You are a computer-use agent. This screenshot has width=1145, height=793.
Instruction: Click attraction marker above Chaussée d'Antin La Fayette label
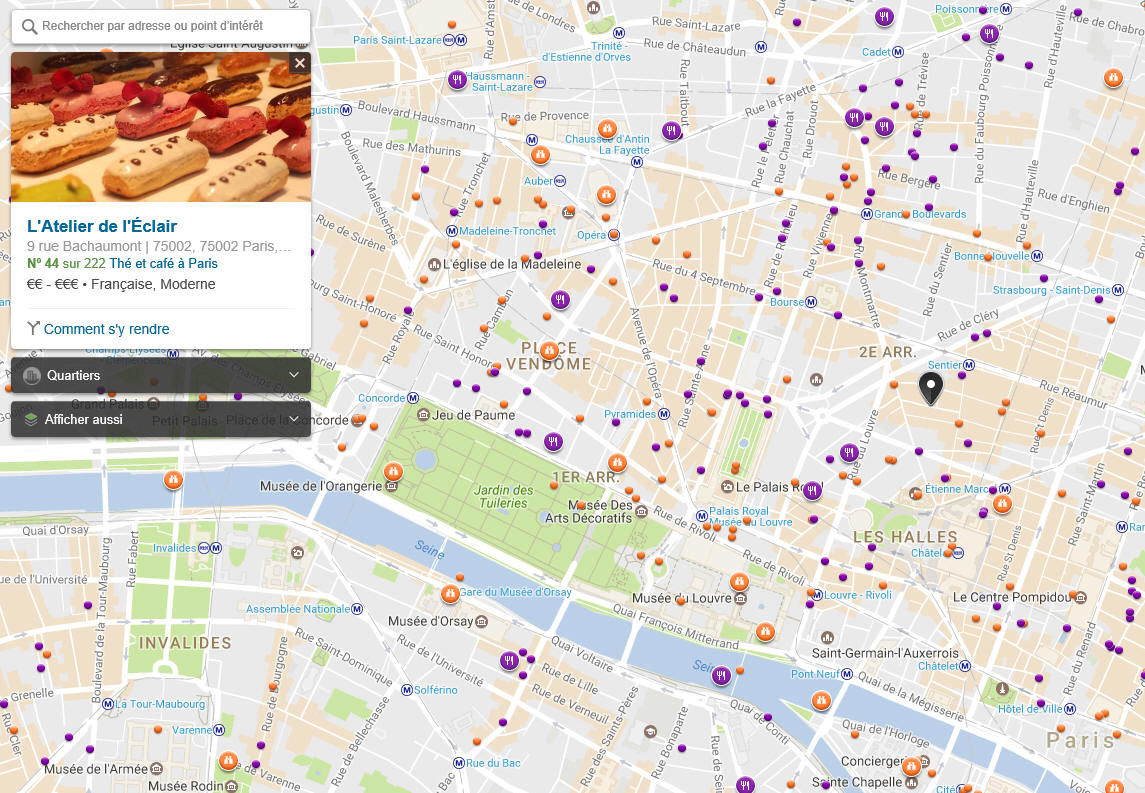[x=607, y=129]
